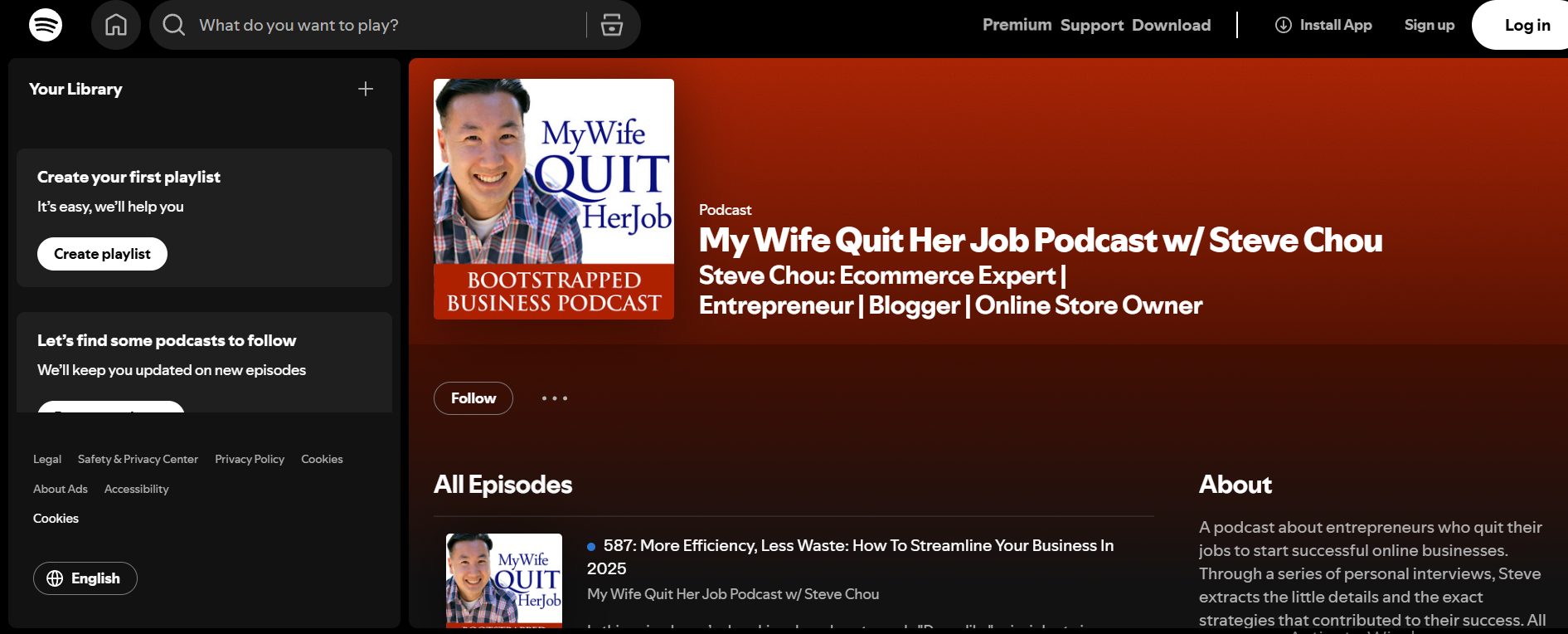
Task: Click the Install App link
Action: [x=1324, y=25]
